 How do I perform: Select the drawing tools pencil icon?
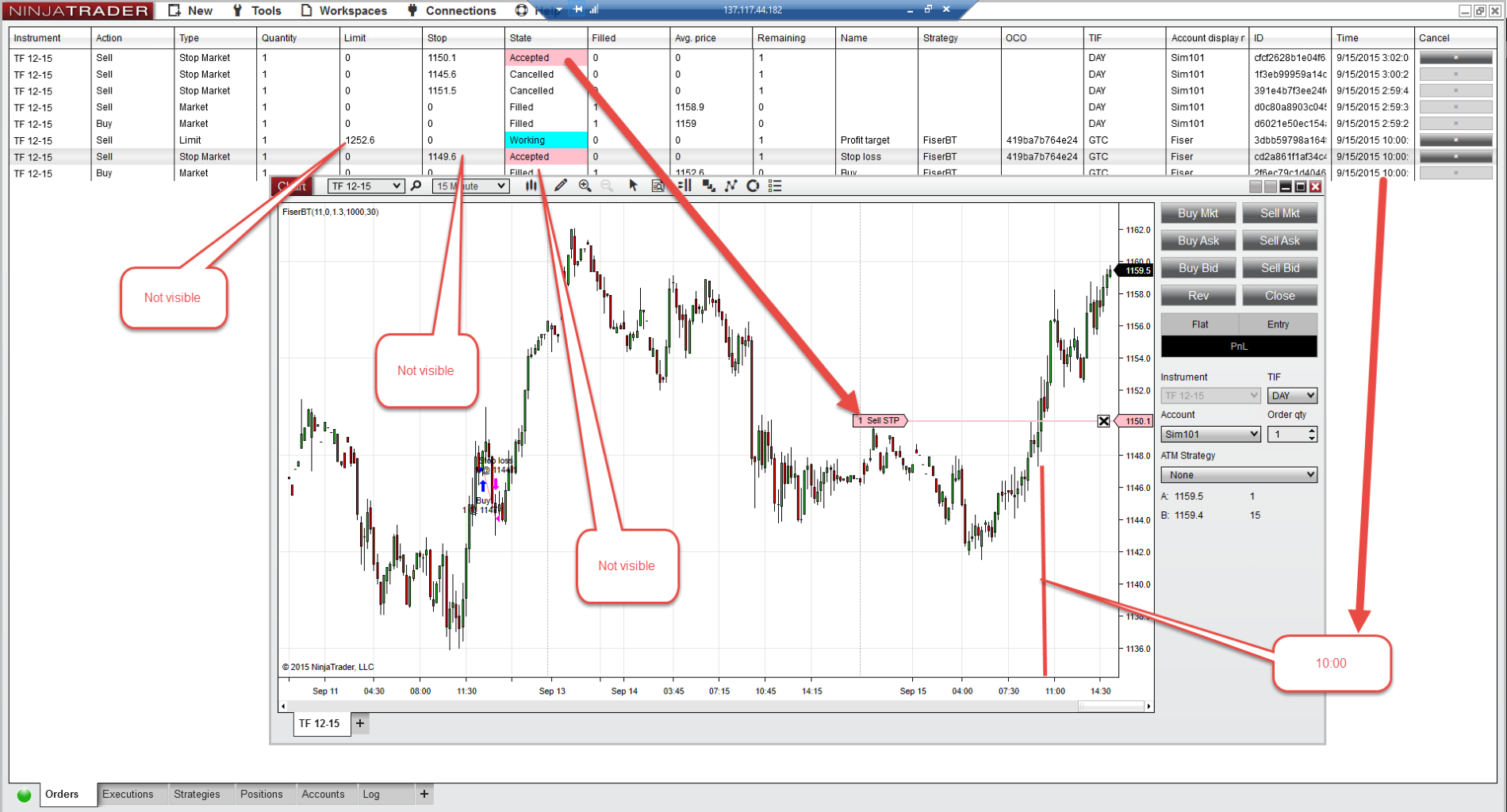pyautogui.click(x=561, y=186)
